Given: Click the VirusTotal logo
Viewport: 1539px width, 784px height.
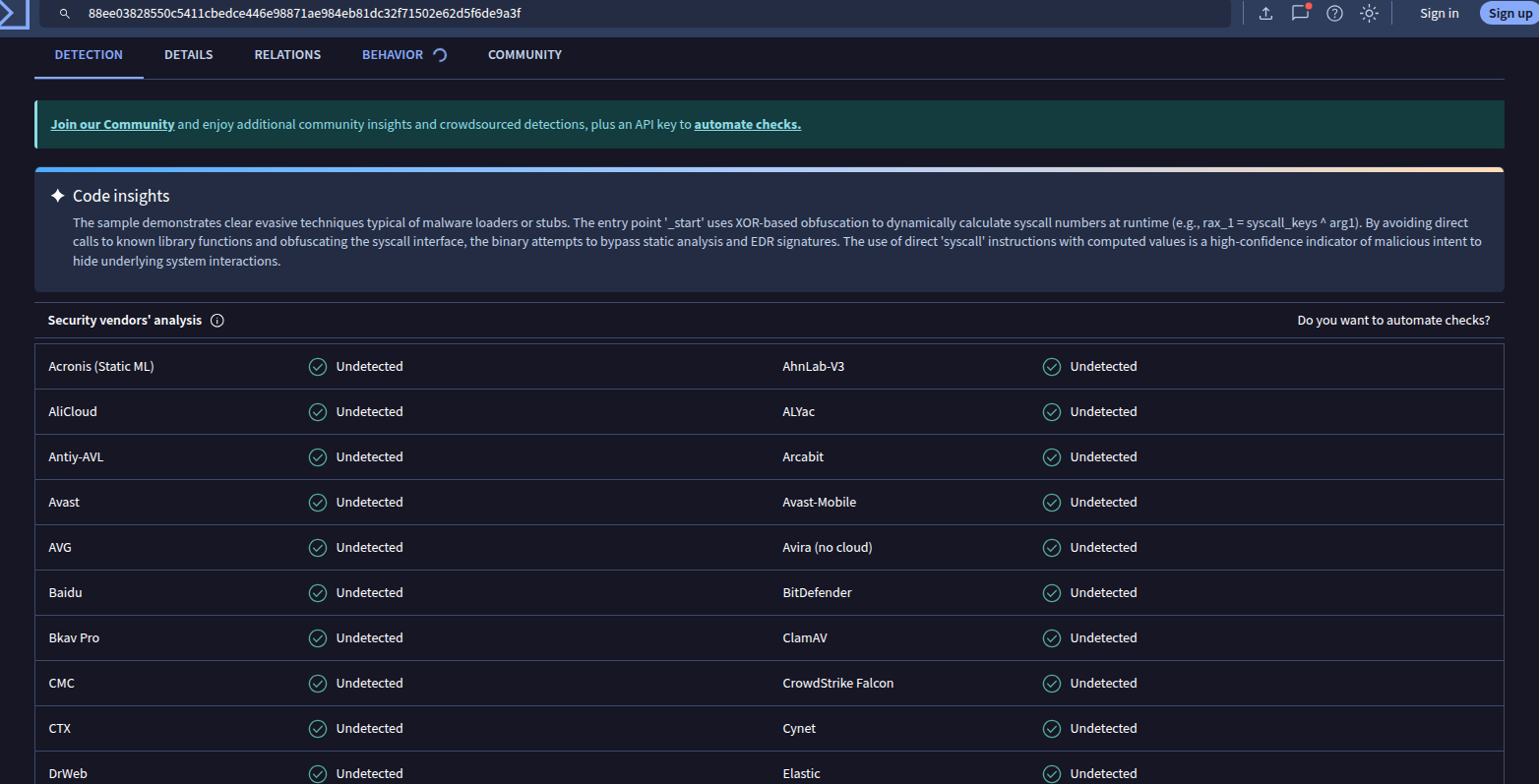Looking at the screenshot, I should 15,14.
